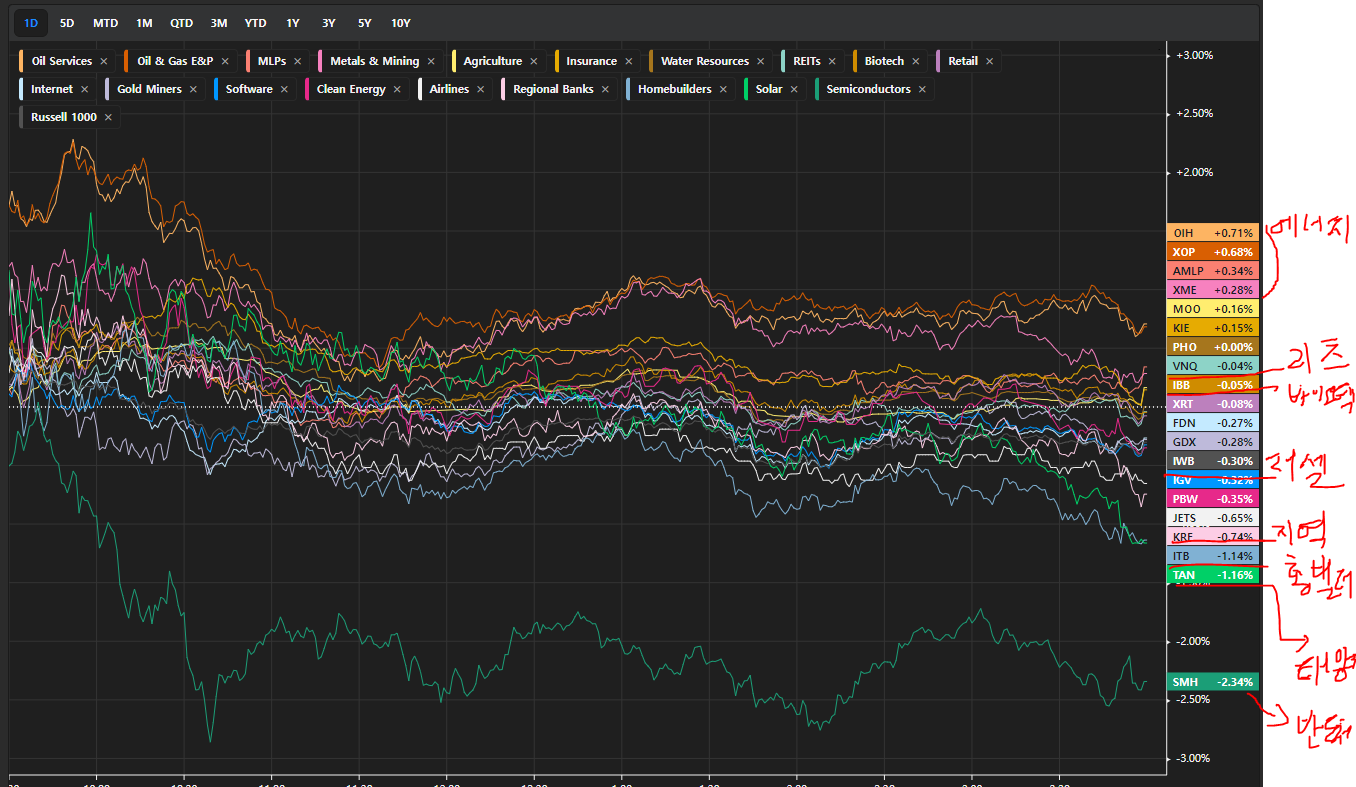Remove the Biotech series chip
The height and width of the screenshot is (787, 1356).
point(916,61)
